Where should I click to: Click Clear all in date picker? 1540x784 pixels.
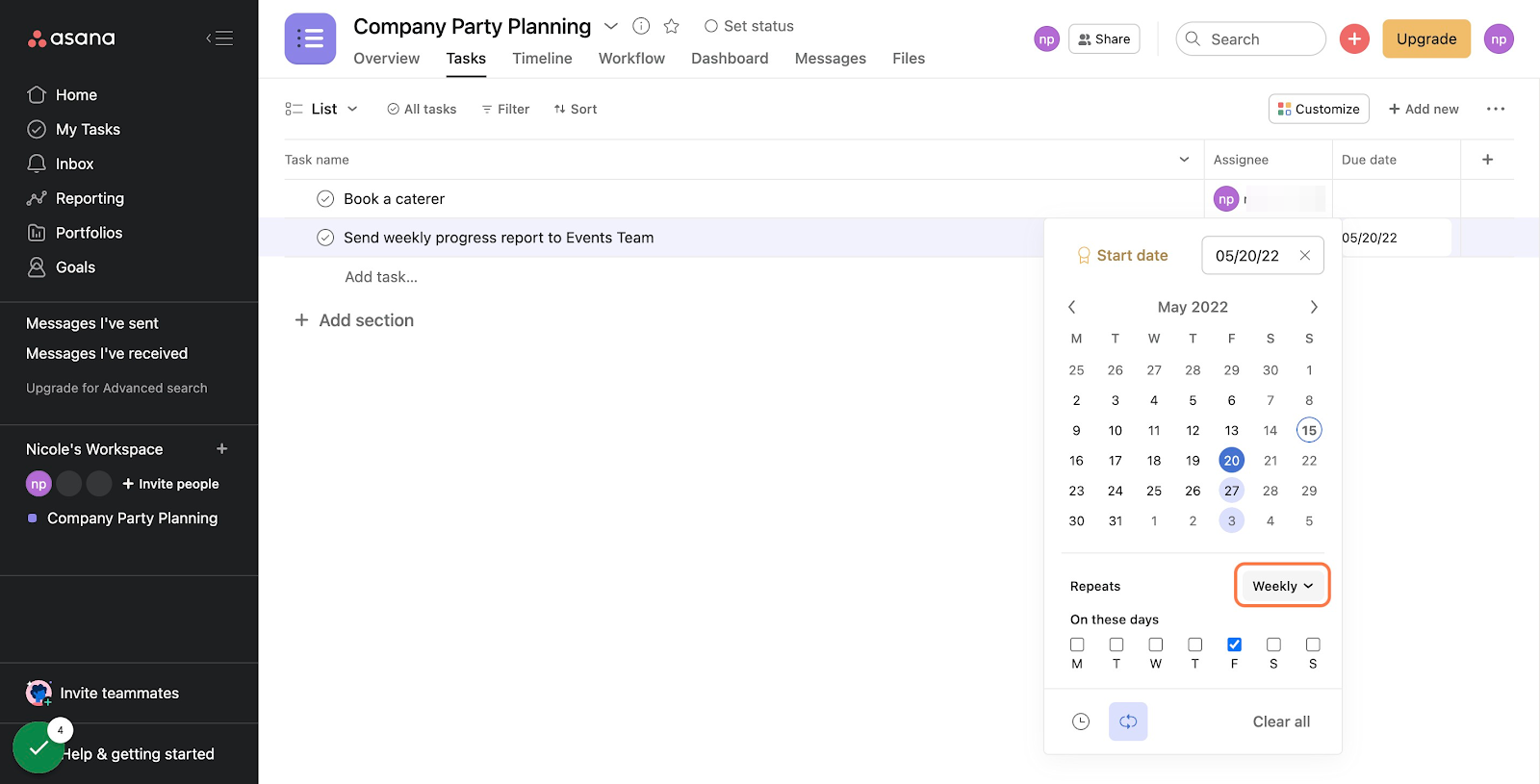1281,721
